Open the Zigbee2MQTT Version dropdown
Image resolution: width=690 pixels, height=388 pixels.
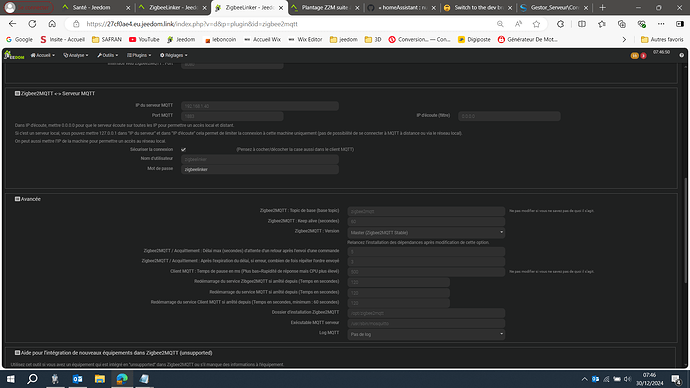point(426,232)
